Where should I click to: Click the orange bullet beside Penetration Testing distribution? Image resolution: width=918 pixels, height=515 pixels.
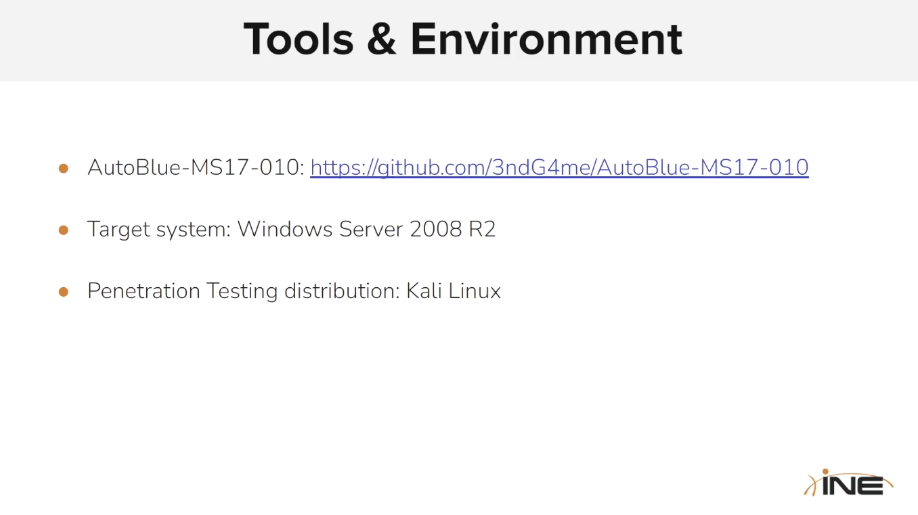pyautogui.click(x=64, y=292)
